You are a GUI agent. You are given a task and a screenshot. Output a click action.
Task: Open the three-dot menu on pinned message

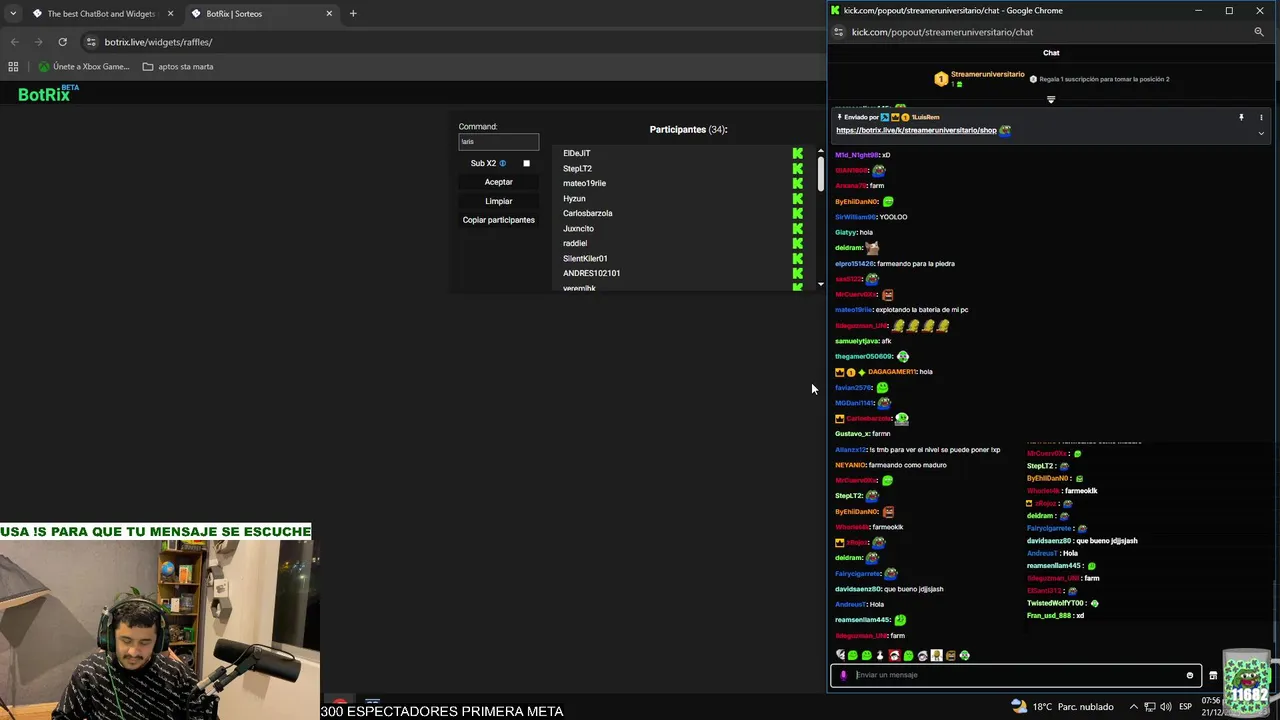click(1261, 117)
